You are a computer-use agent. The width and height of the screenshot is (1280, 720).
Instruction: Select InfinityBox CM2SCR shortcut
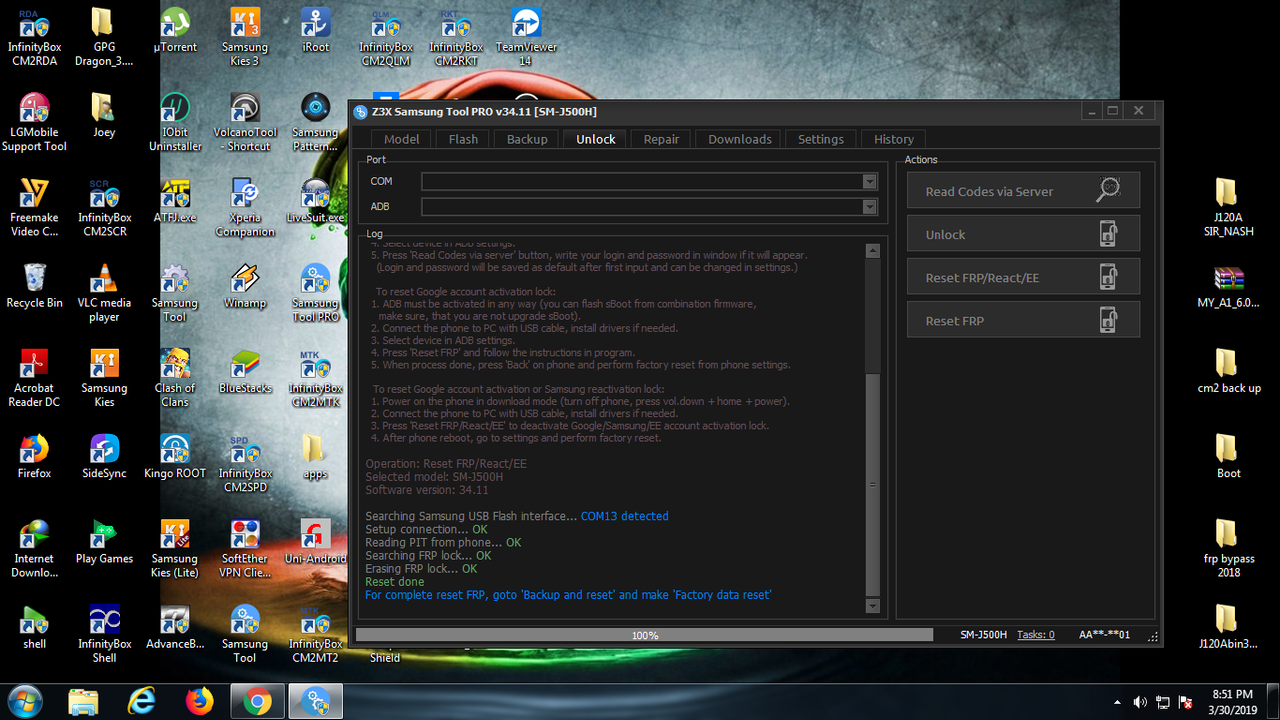(104, 208)
